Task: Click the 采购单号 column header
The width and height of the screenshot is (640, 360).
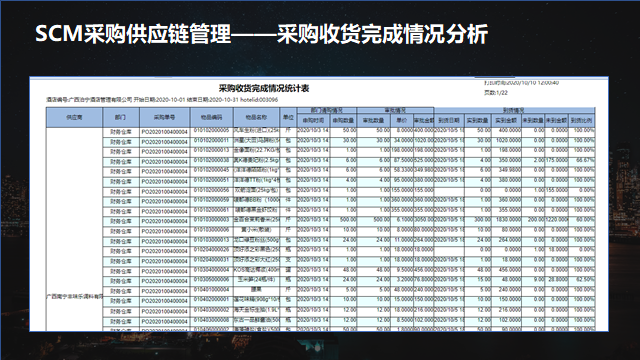Action: point(164,118)
